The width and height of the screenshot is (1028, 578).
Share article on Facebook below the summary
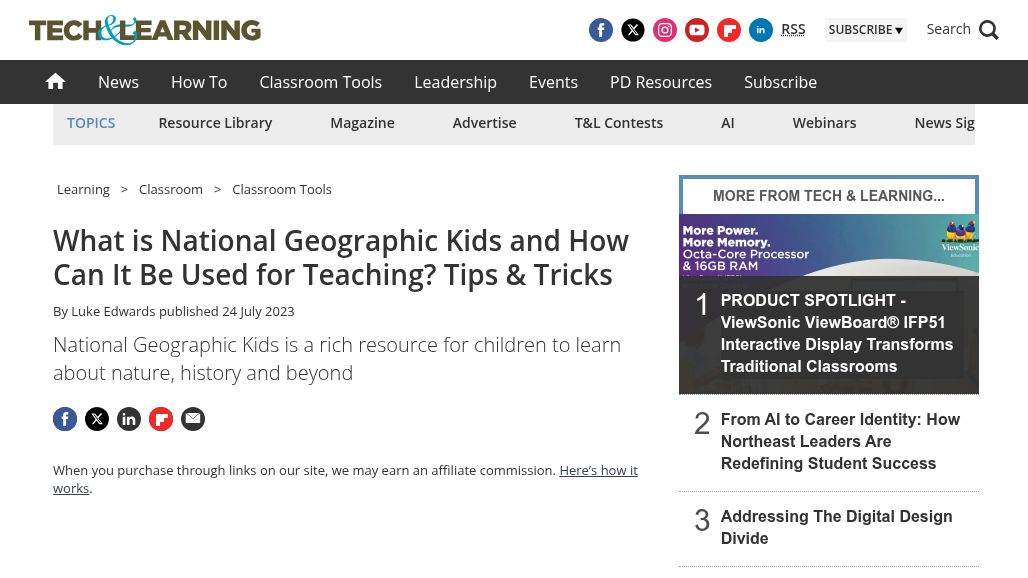(x=65, y=419)
